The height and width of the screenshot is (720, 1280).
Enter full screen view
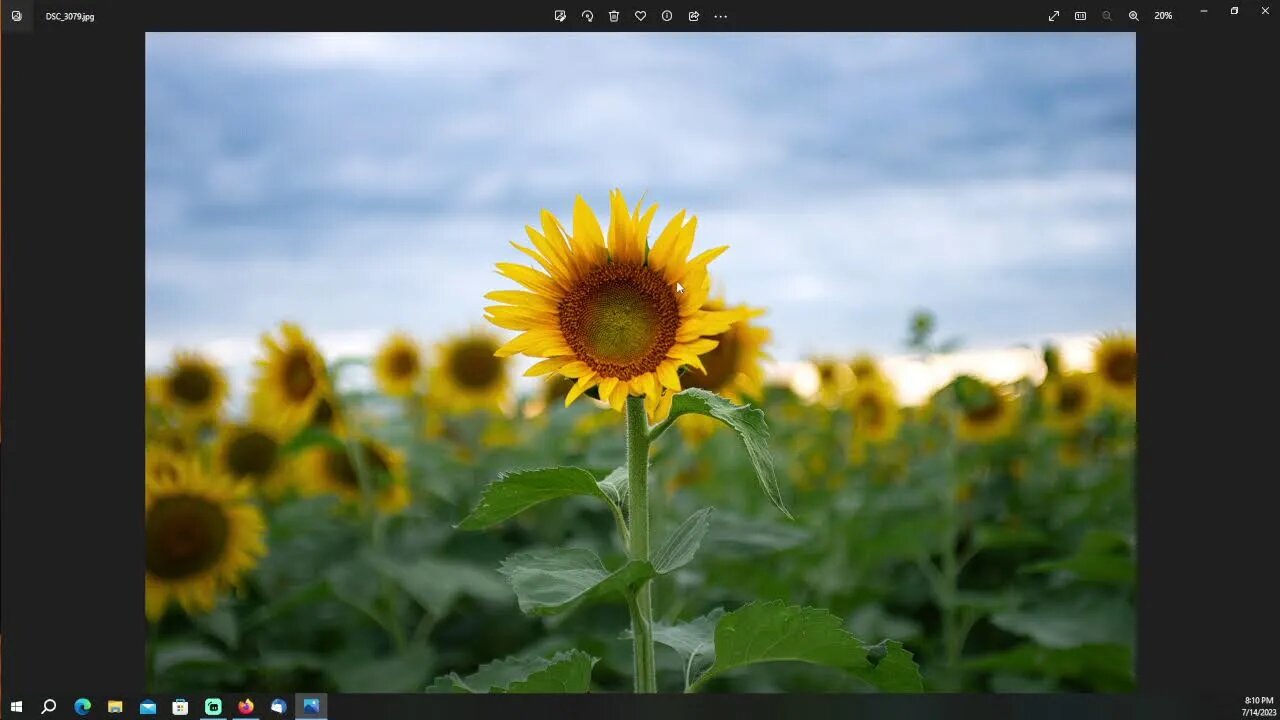pos(1054,16)
